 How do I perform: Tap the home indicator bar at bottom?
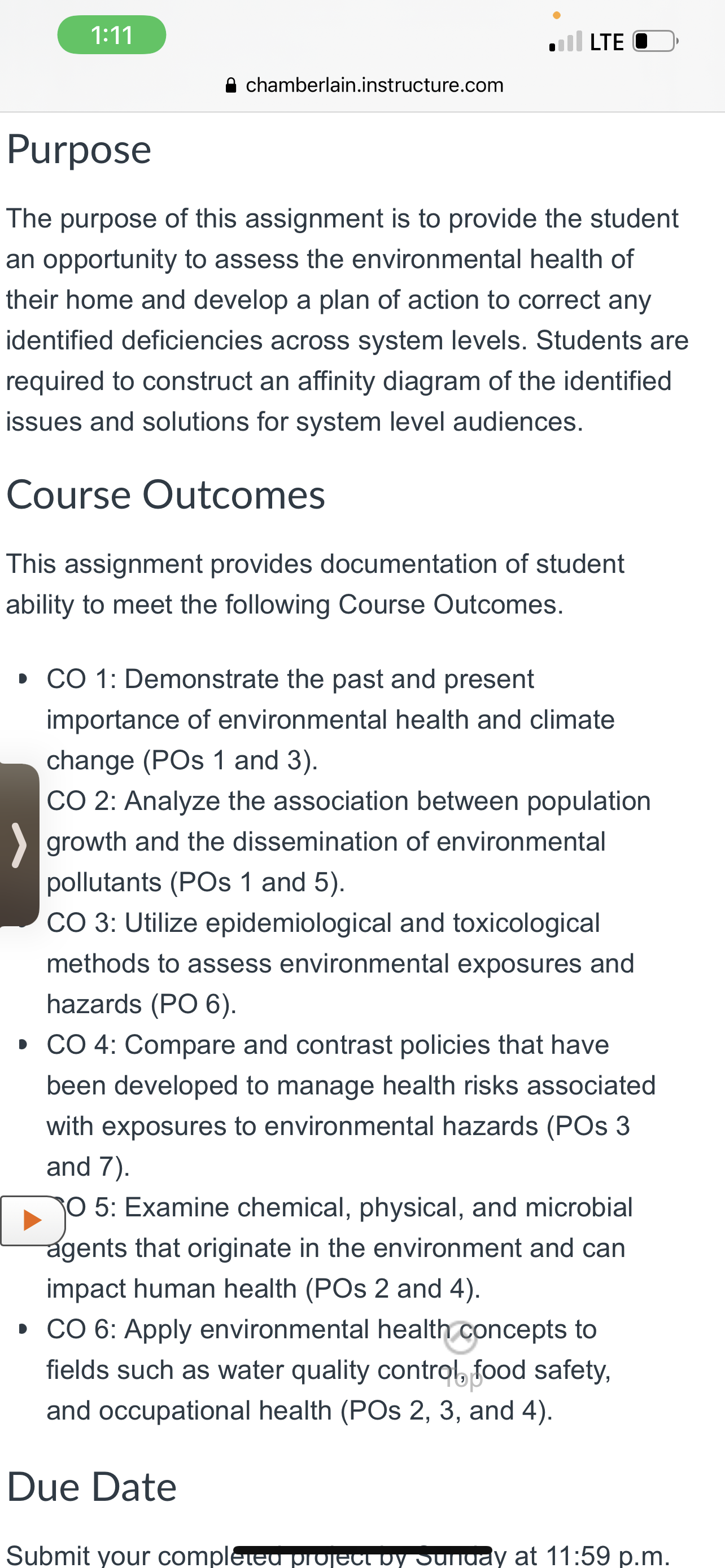[363, 1550]
